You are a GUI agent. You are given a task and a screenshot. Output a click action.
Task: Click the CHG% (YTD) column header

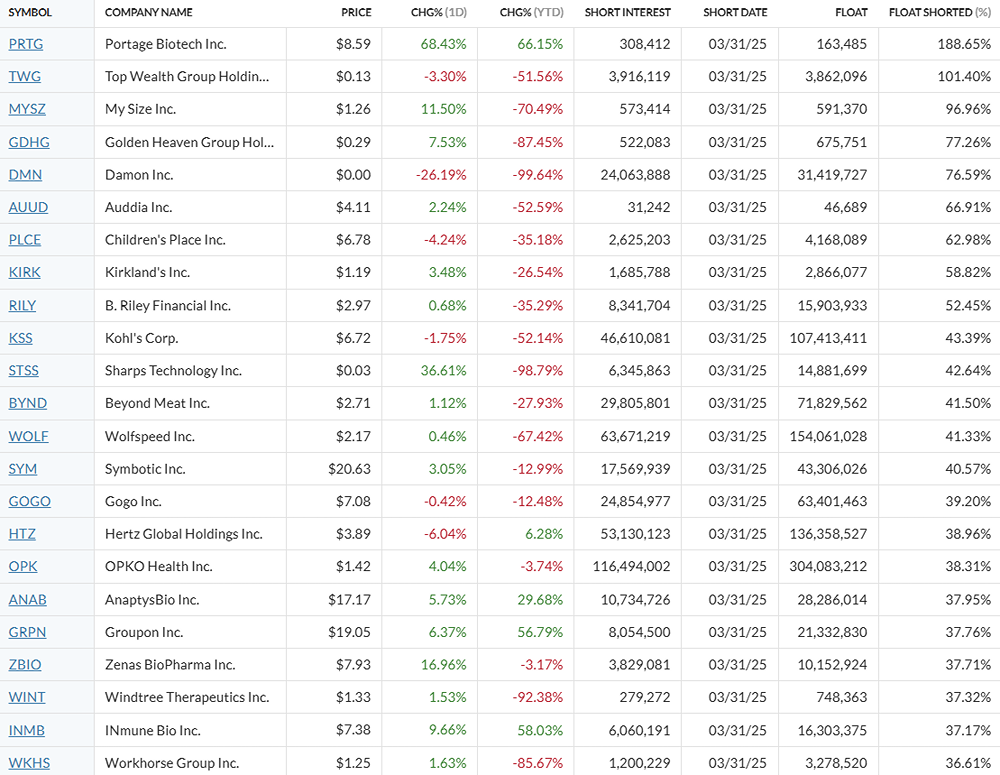531,12
